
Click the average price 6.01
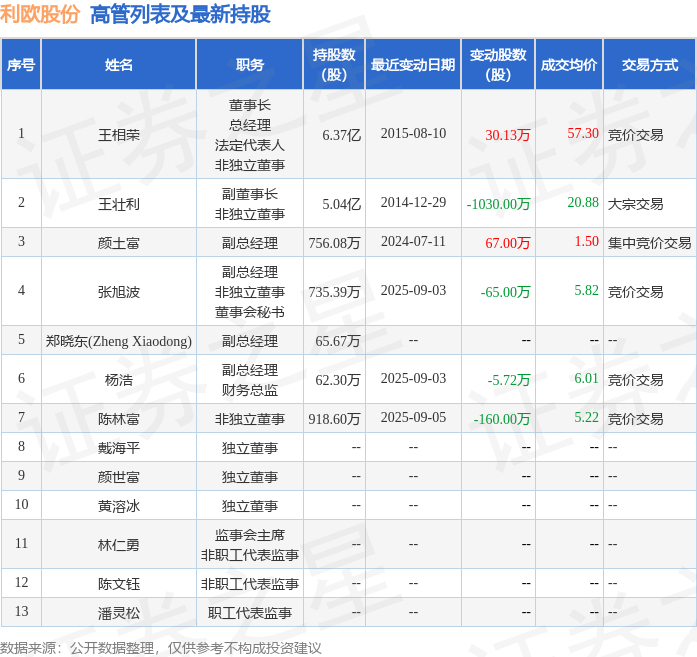(x=586, y=378)
